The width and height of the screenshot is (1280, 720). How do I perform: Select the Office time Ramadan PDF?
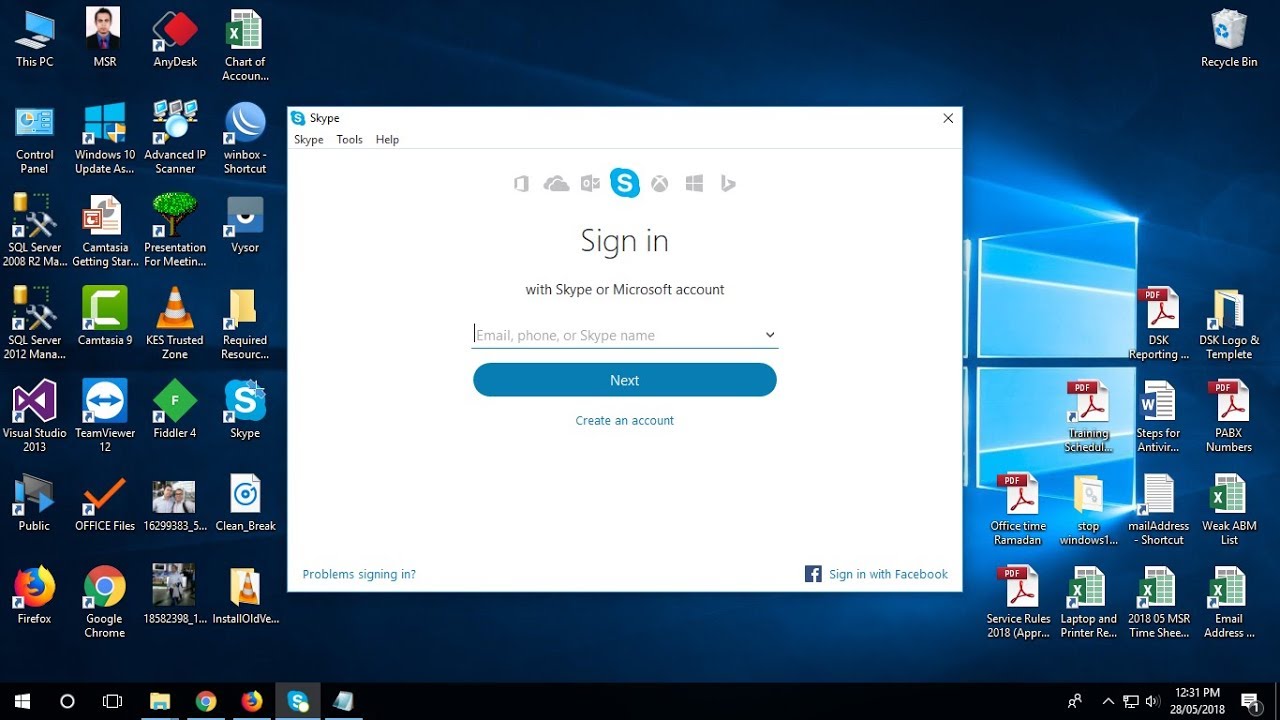(x=1019, y=510)
